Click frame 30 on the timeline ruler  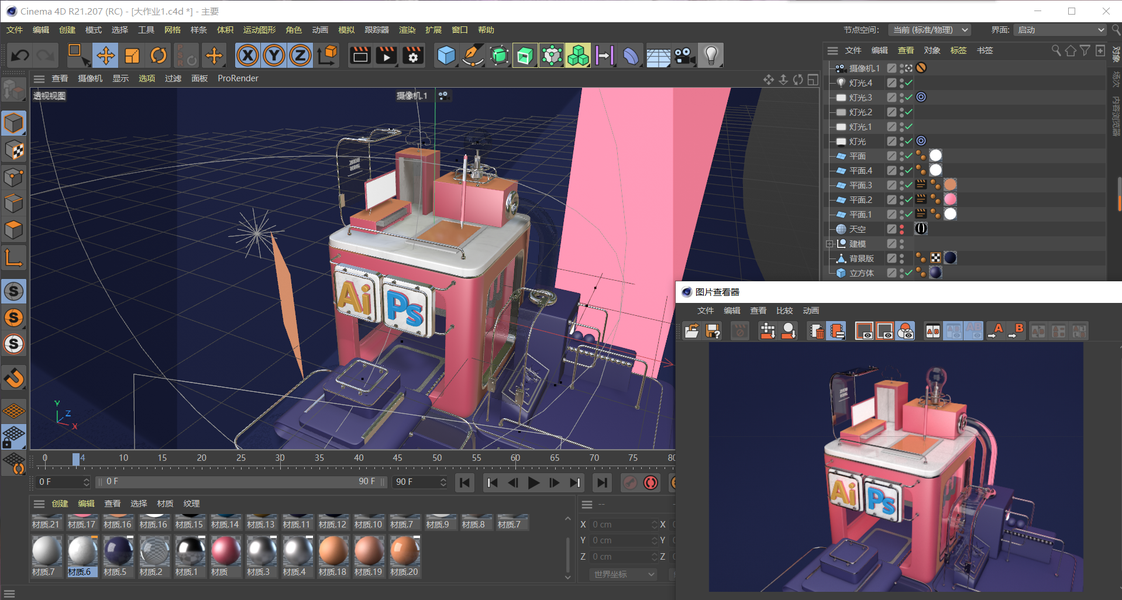tap(280, 458)
